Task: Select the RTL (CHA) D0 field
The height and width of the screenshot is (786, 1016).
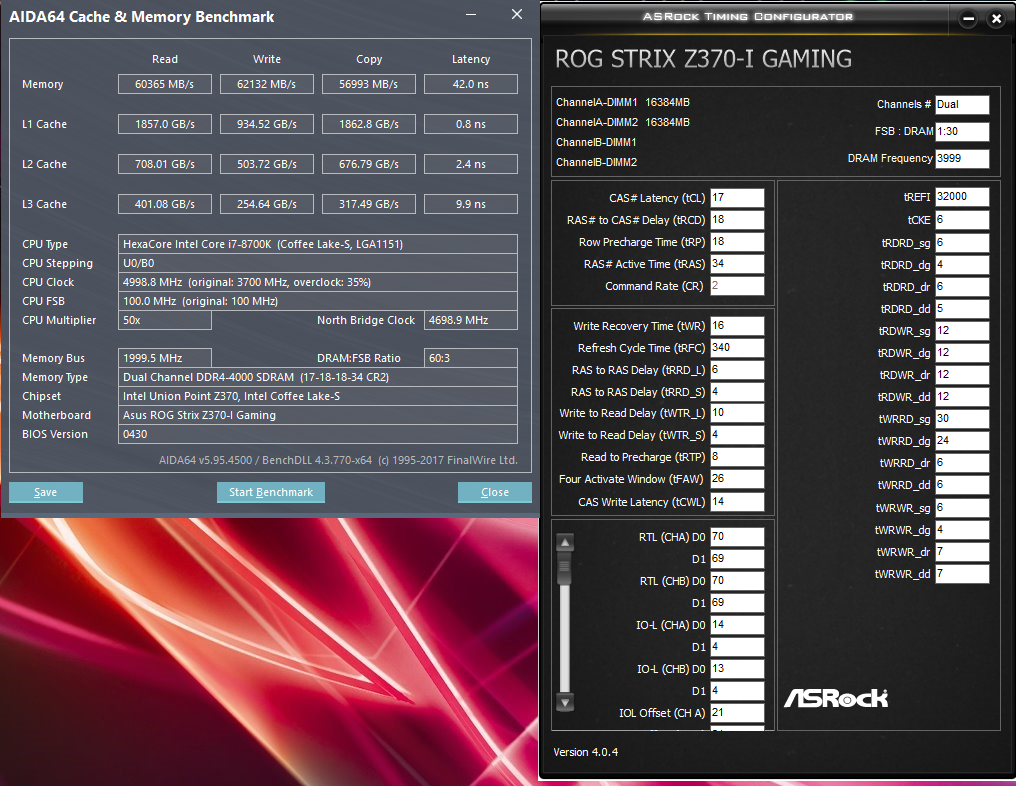Action: pyautogui.click(x=737, y=537)
